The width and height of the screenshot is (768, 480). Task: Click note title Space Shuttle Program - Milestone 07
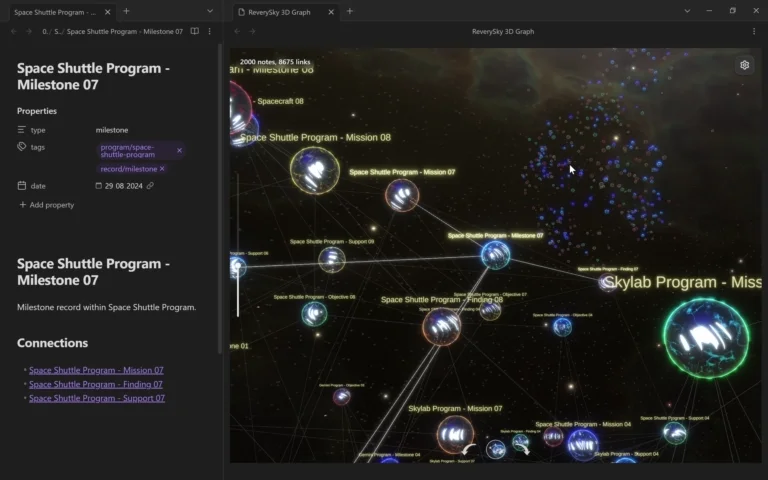click(x=94, y=76)
